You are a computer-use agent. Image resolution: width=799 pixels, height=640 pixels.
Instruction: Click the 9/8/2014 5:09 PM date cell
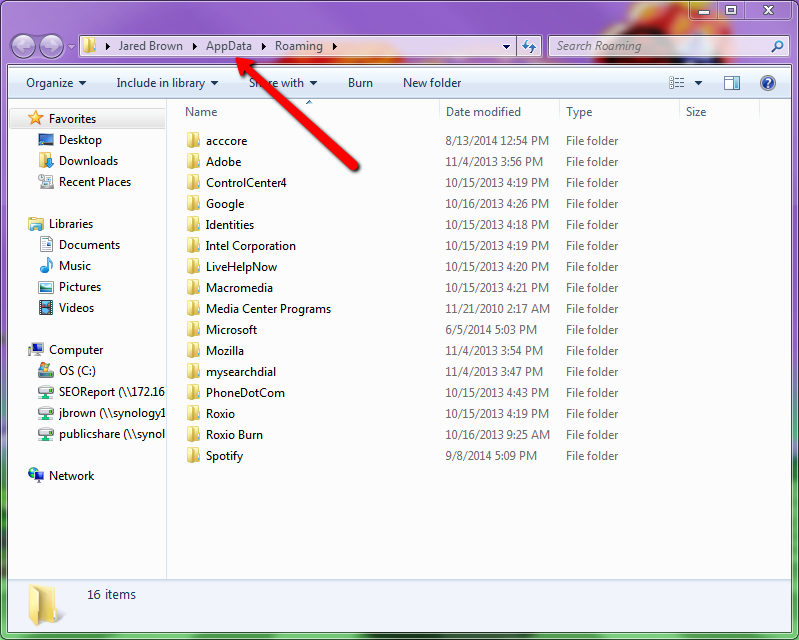pyautogui.click(x=491, y=456)
